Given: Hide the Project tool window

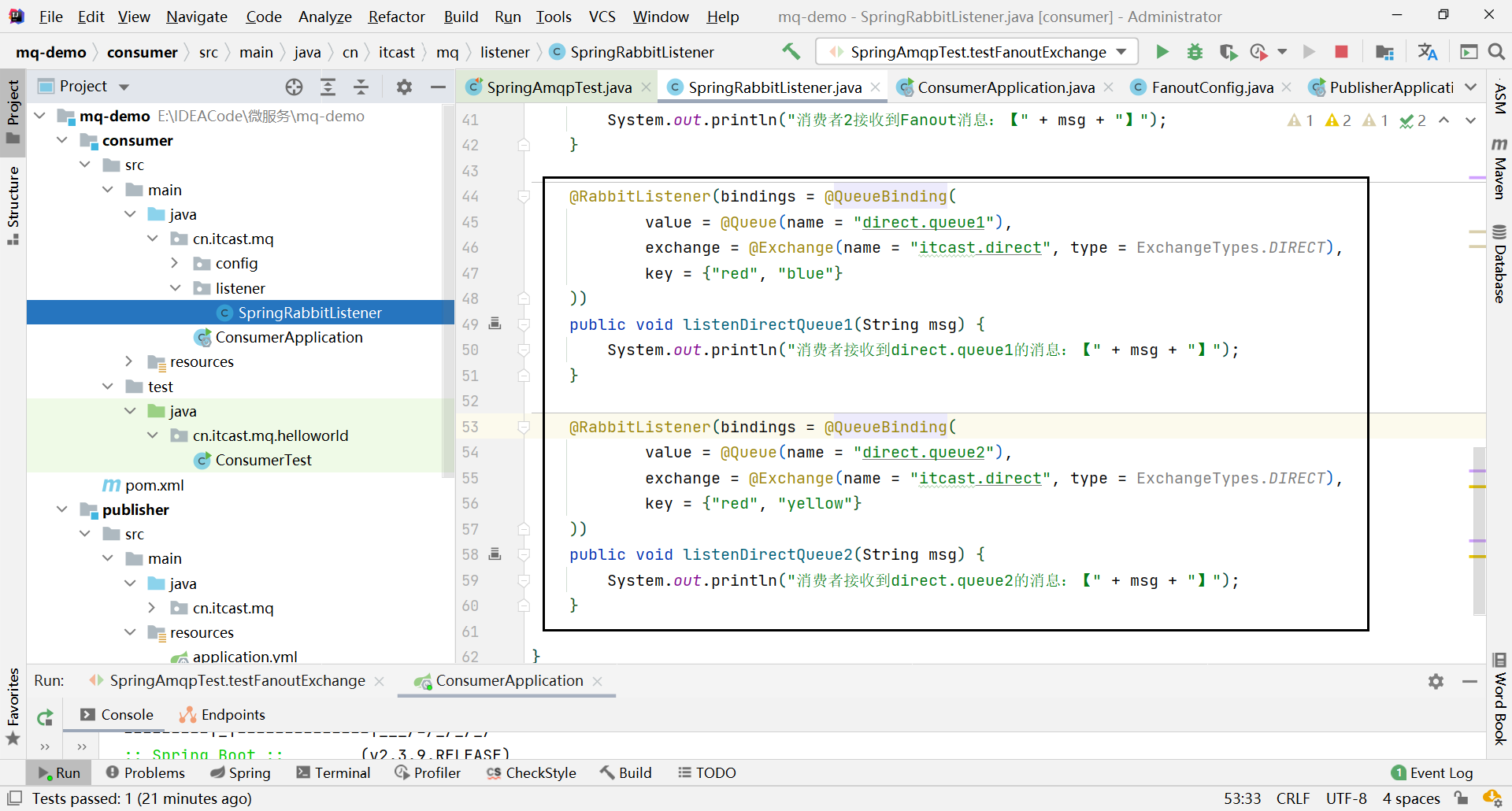Looking at the screenshot, I should (438, 87).
